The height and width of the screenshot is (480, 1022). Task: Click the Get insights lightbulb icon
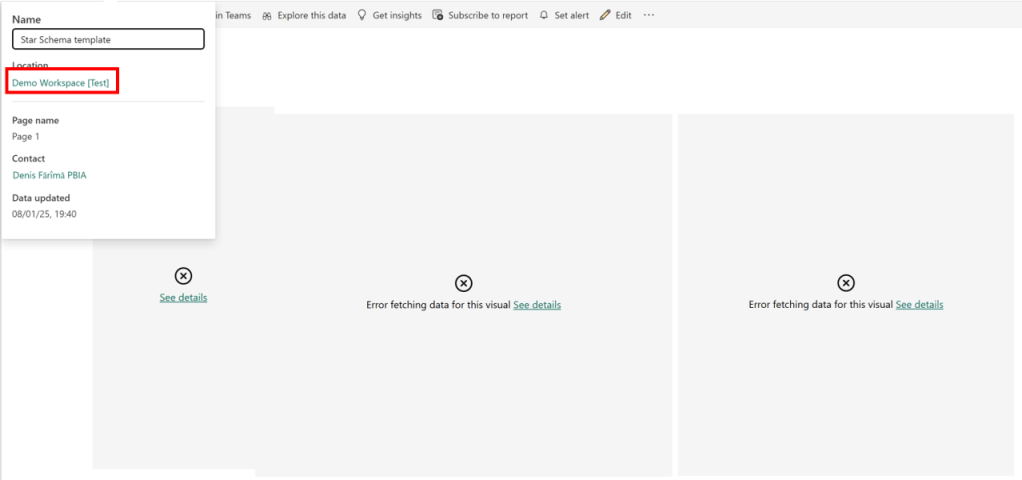coord(362,16)
